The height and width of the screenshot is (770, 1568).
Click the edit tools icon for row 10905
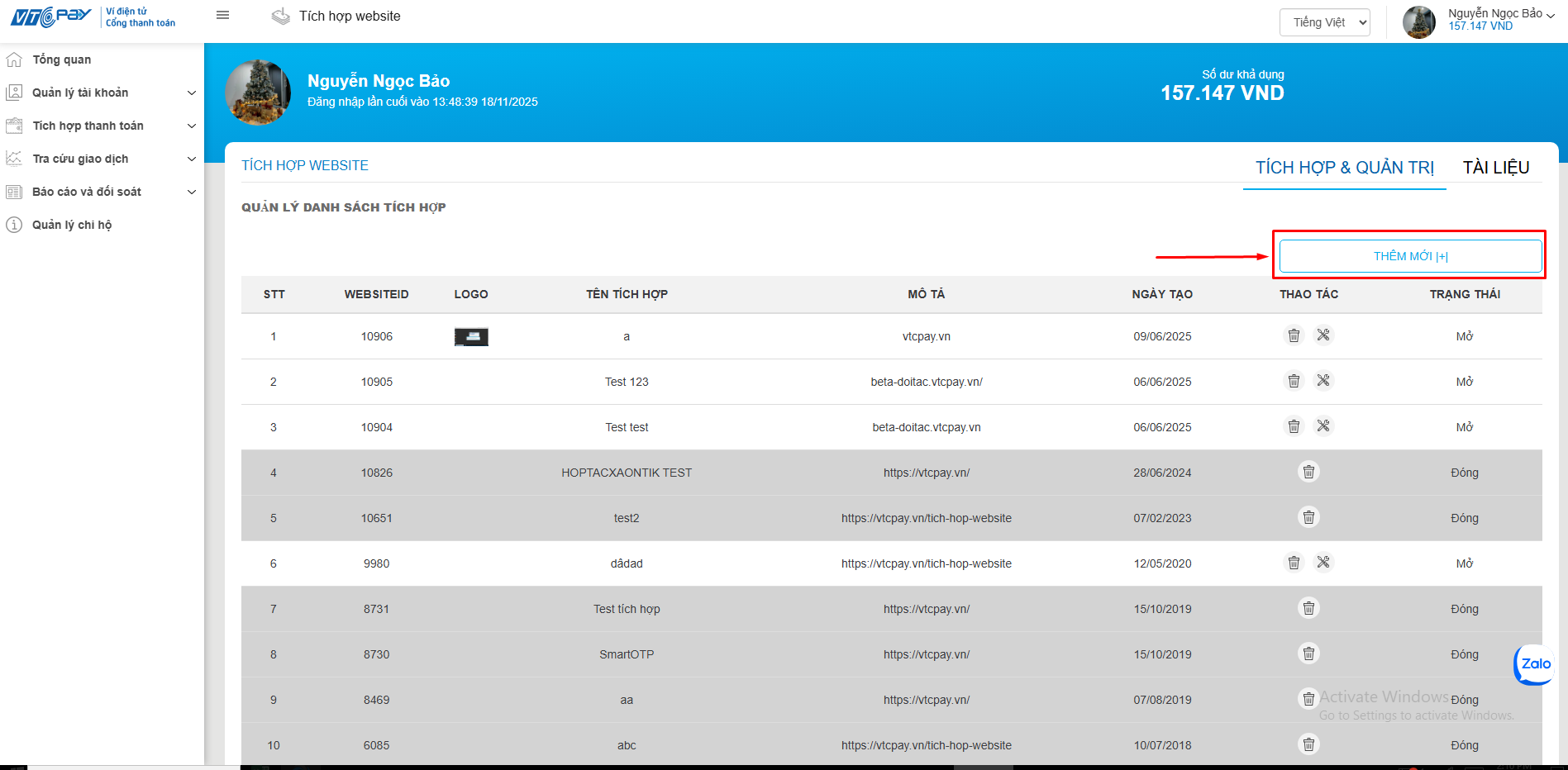point(1323,381)
